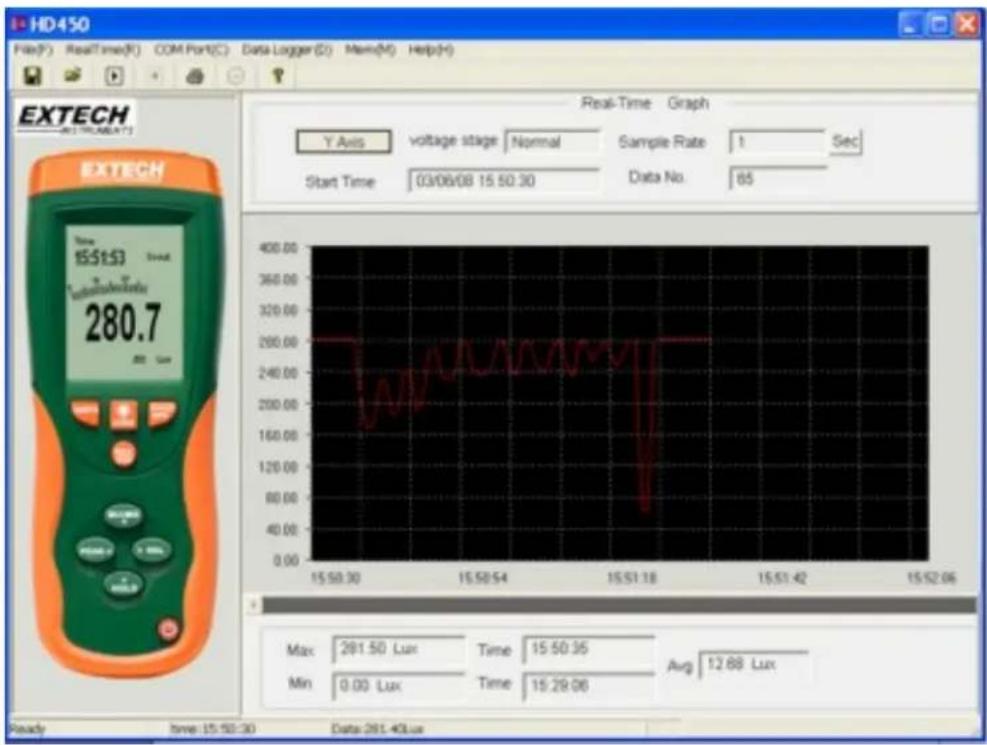Open the File menu

33,50
